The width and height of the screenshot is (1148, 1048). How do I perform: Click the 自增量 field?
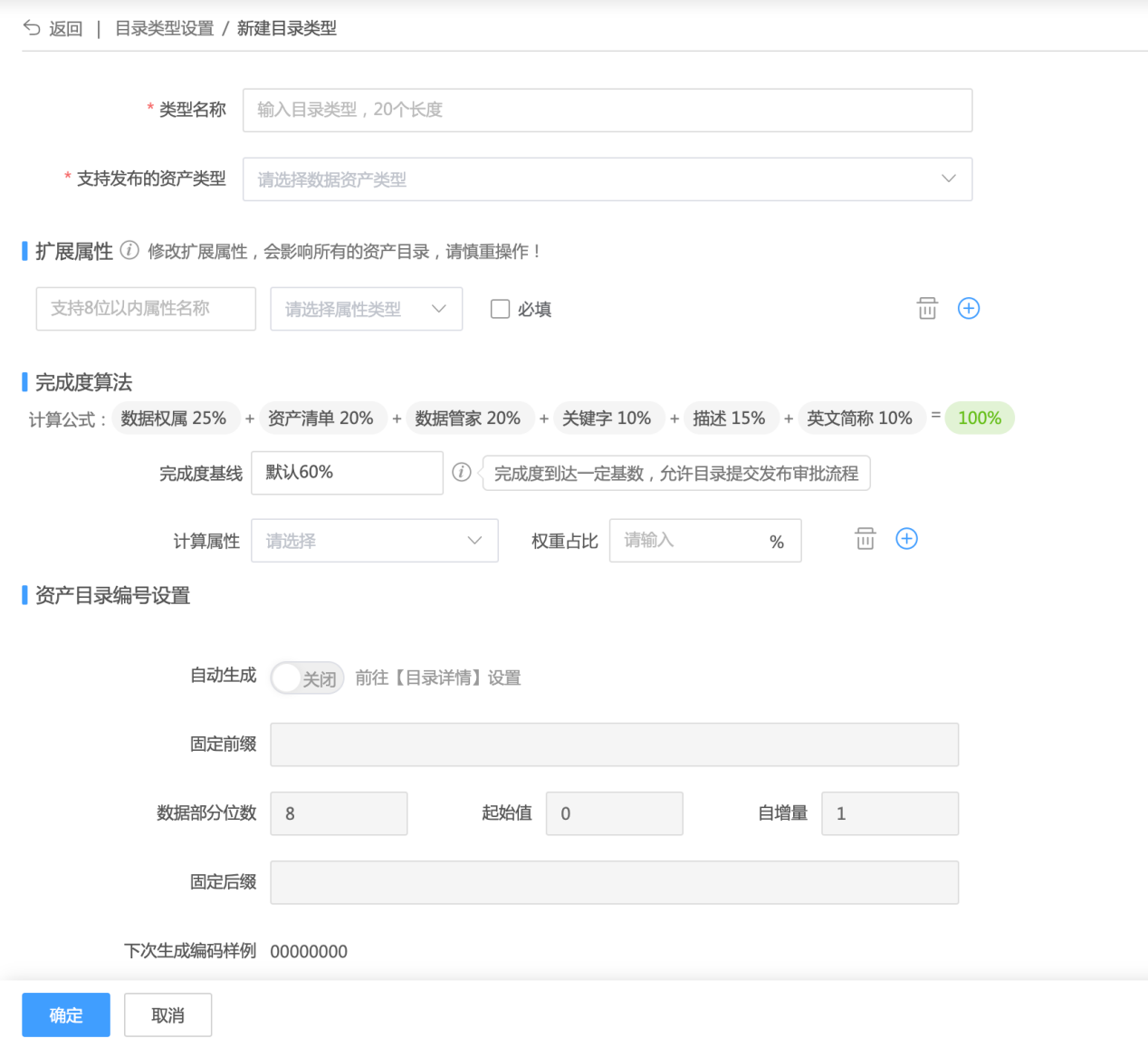point(890,813)
